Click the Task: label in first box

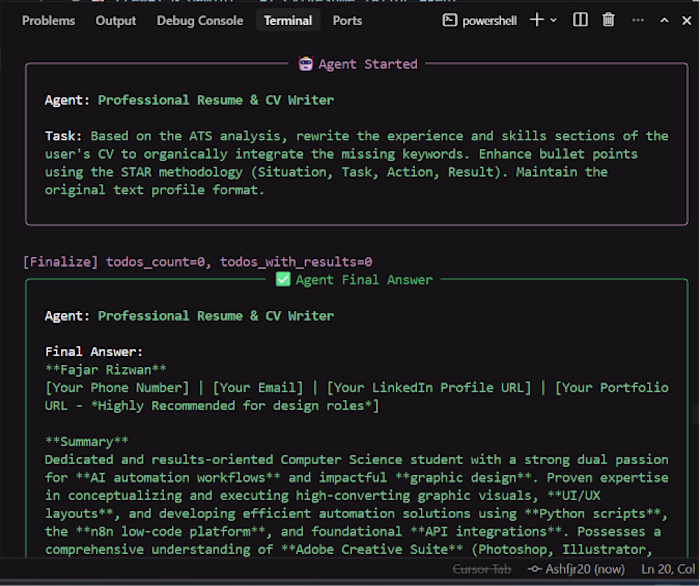coord(63,136)
